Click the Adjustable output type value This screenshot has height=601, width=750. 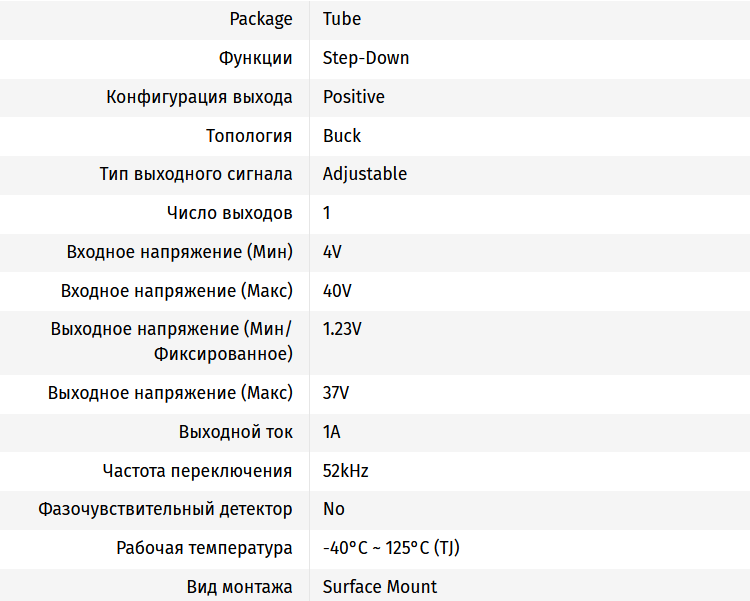tap(365, 174)
